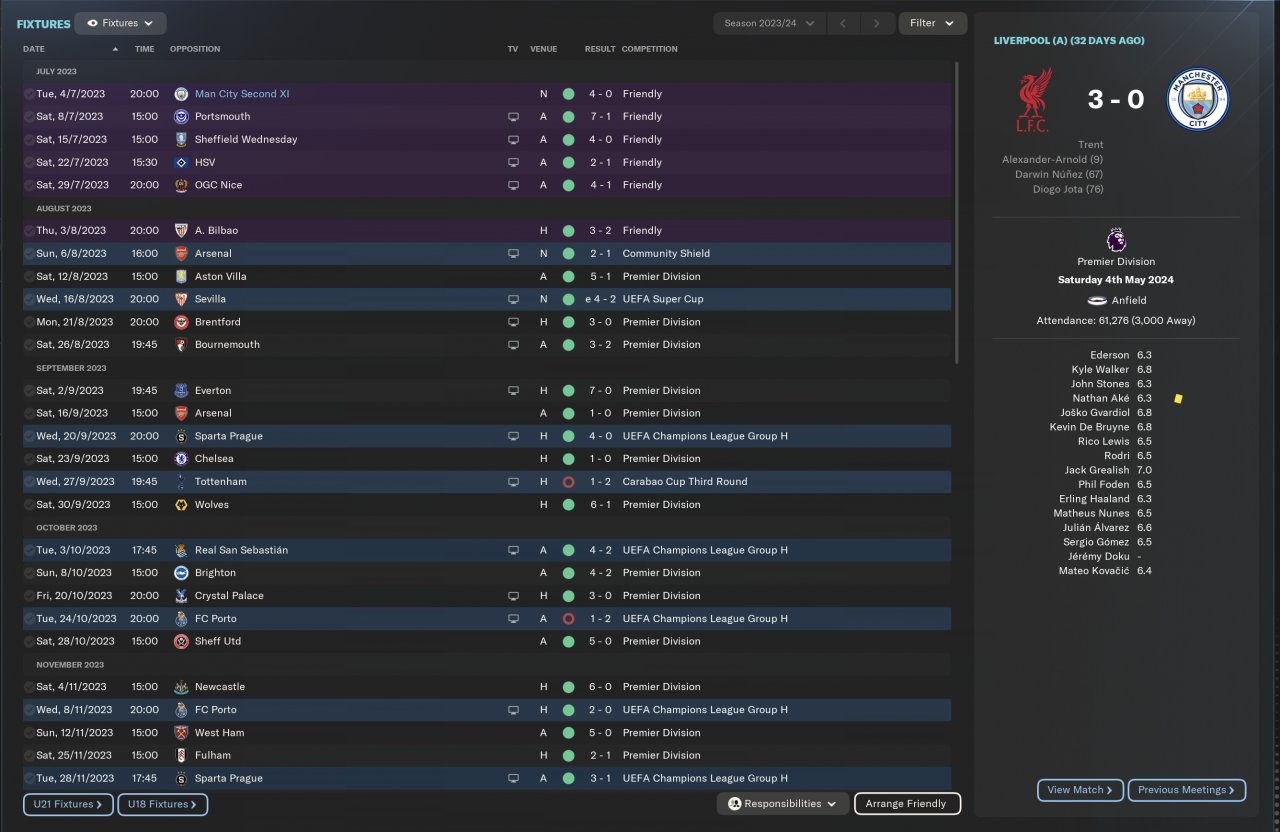The height and width of the screenshot is (832, 1280).
Task: Click the Arrange Friendly button
Action: [x=906, y=804]
